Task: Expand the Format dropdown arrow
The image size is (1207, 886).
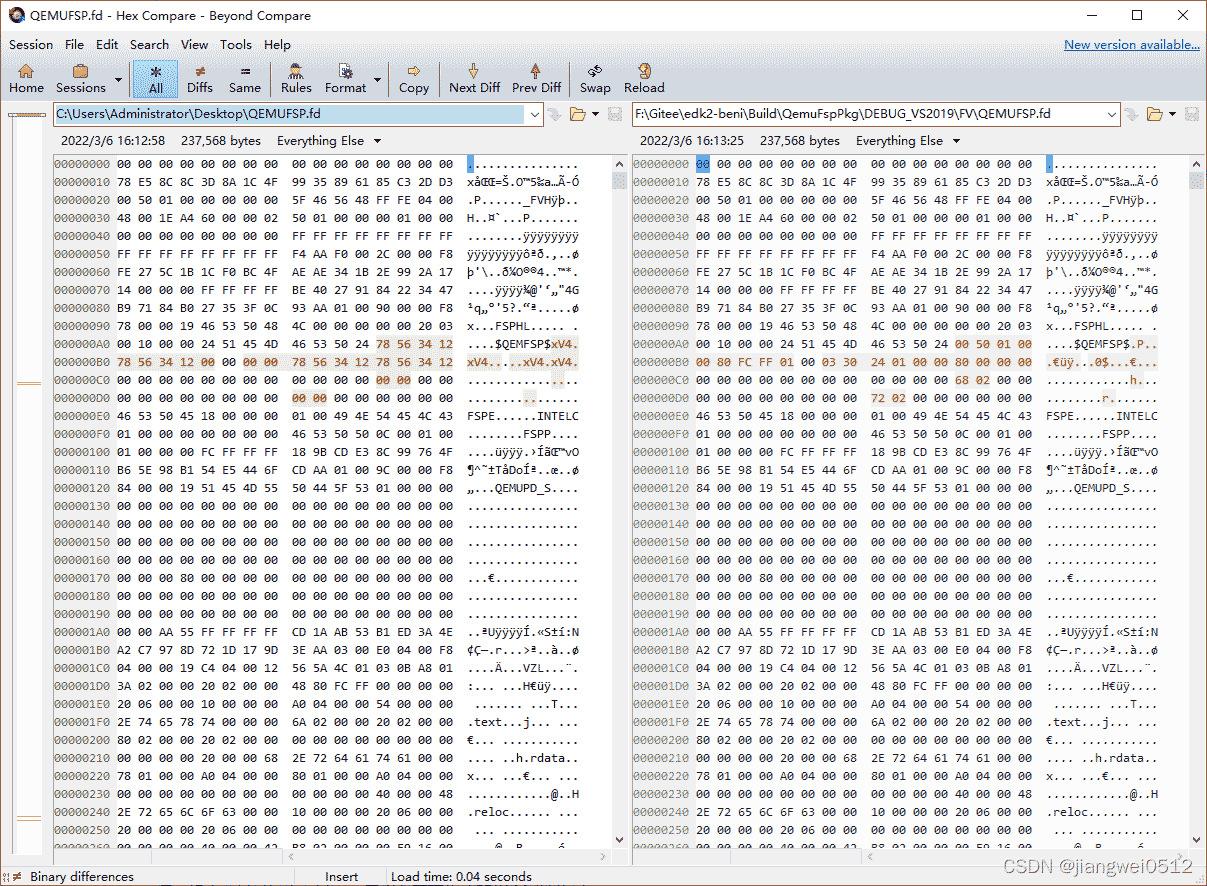Action: [x=378, y=79]
